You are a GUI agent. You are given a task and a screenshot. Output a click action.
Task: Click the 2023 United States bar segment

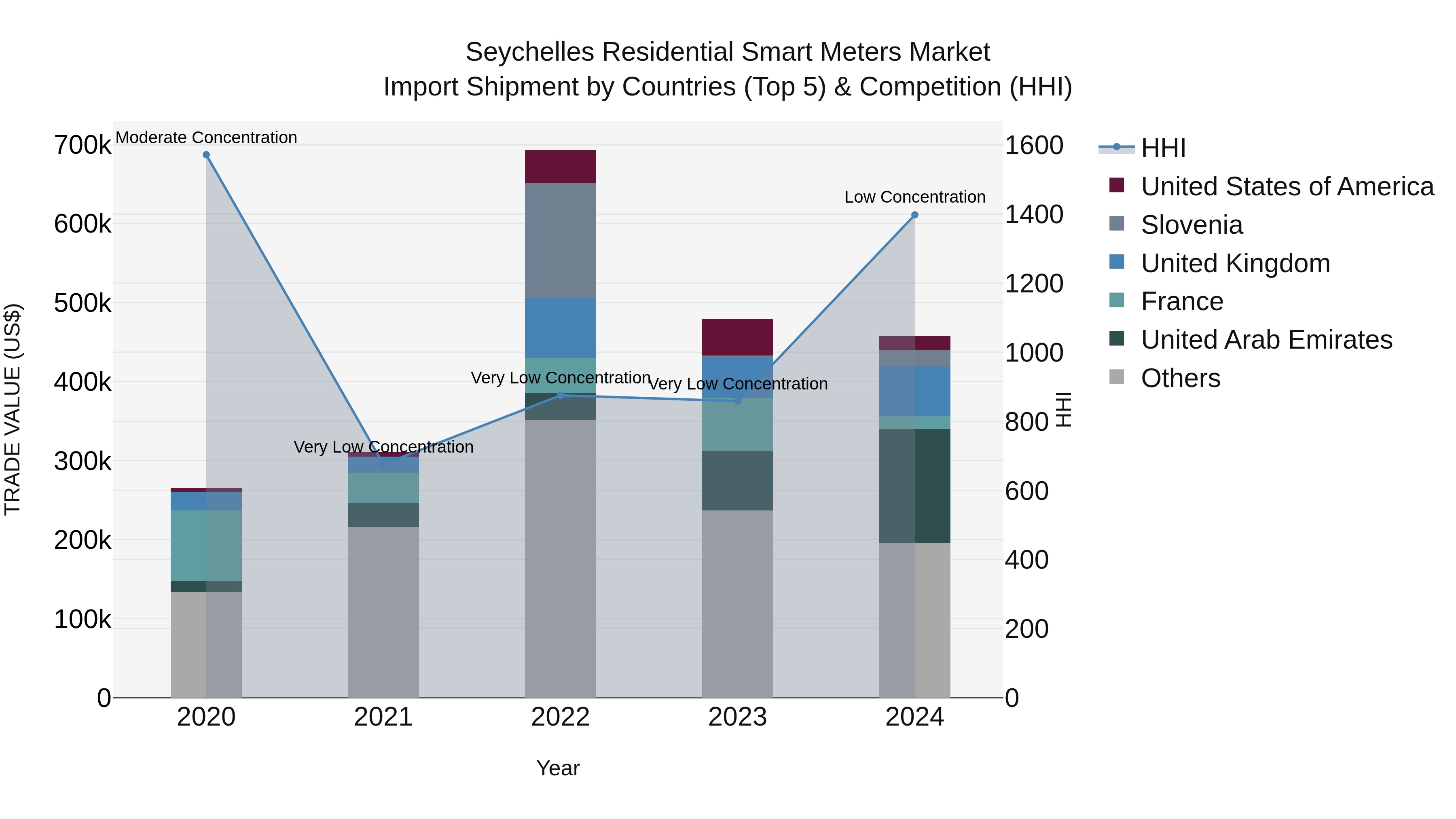coord(738,337)
